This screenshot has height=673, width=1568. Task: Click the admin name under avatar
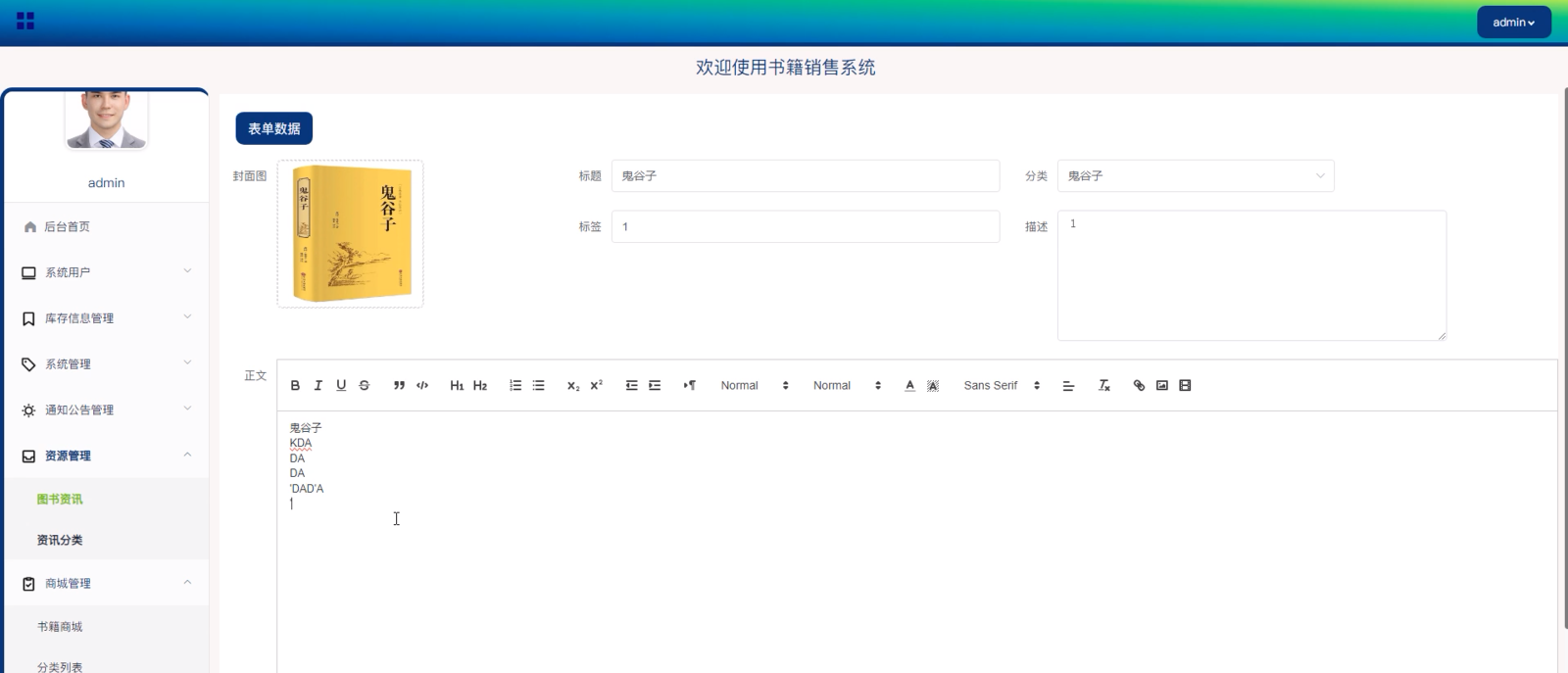[106, 183]
